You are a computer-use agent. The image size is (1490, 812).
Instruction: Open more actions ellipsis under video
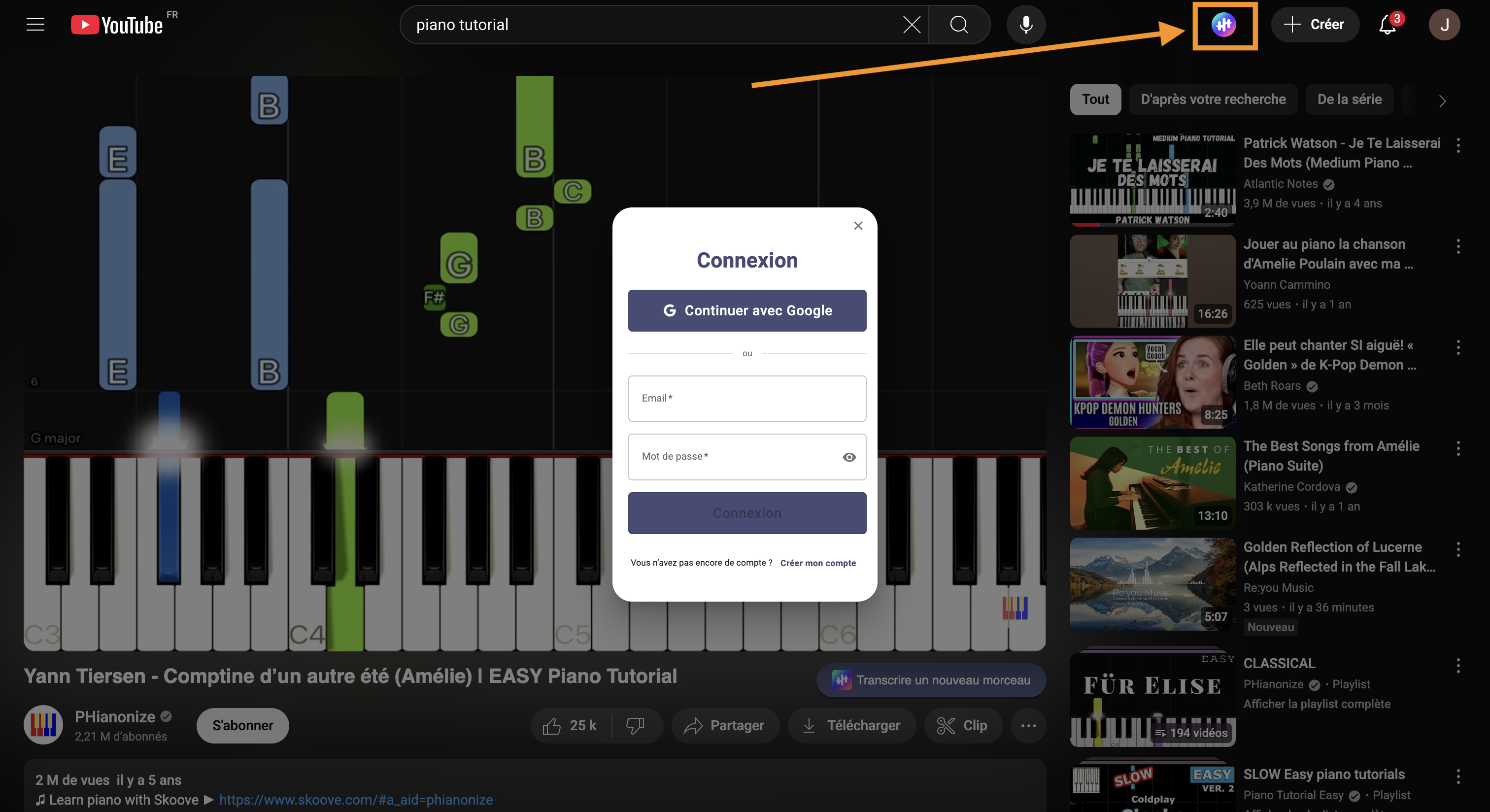[1028, 725]
